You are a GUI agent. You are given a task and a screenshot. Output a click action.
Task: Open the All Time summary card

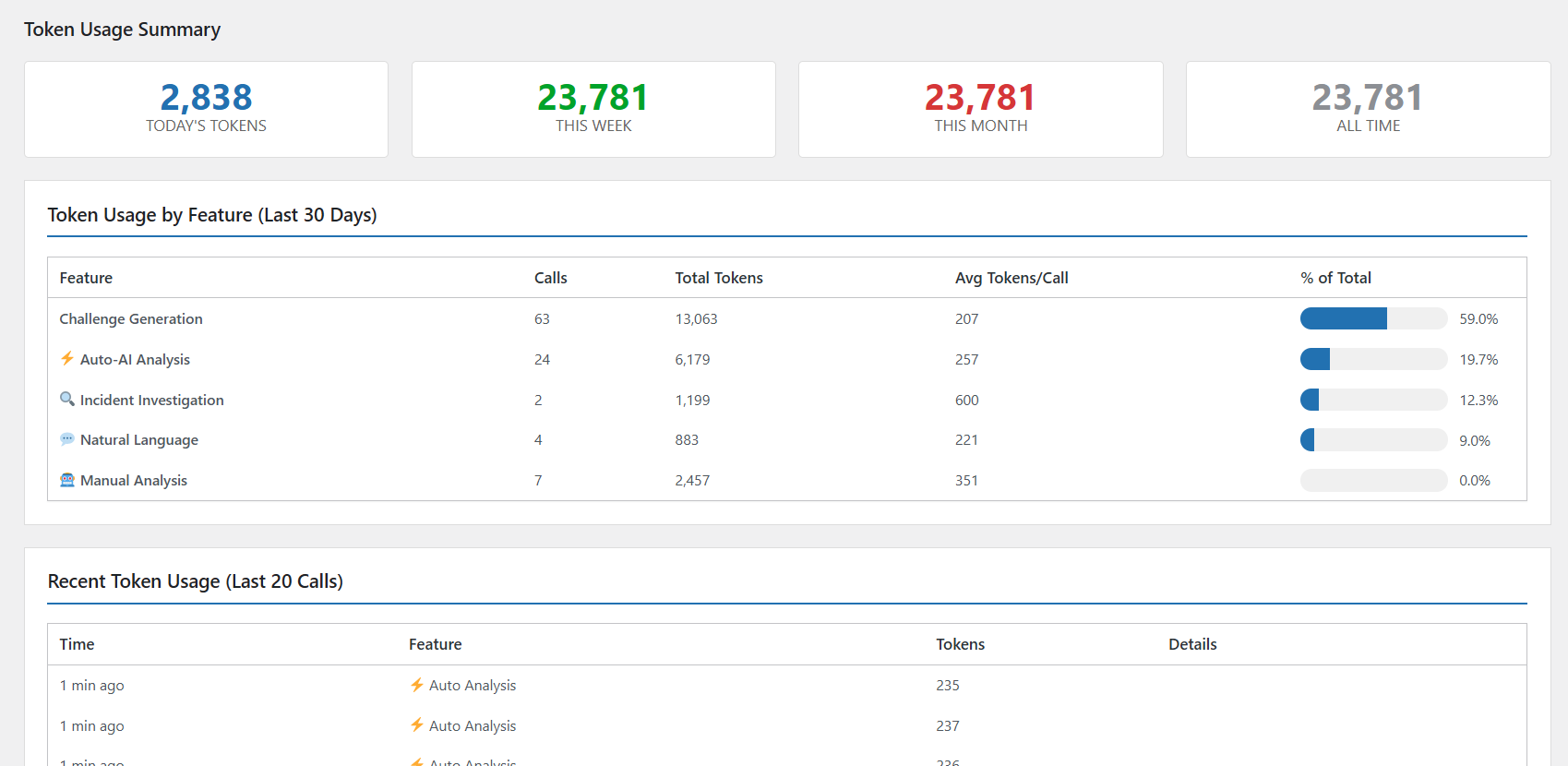[x=1368, y=109]
